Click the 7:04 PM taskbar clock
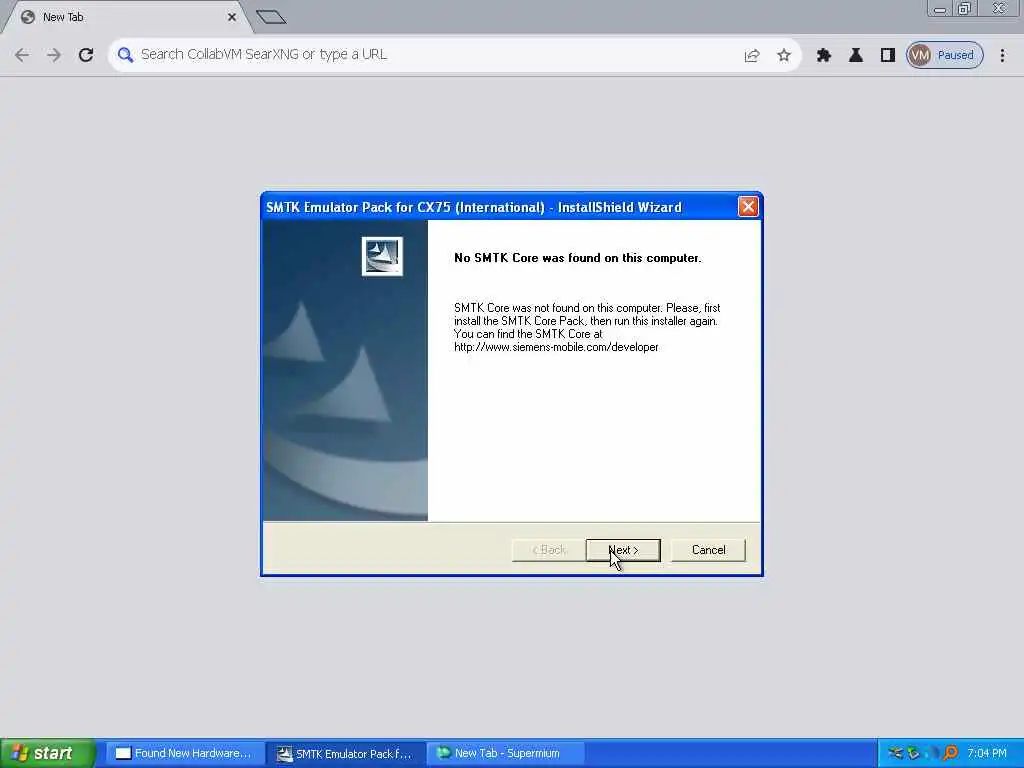Screen dimensions: 1024x768 987,754
